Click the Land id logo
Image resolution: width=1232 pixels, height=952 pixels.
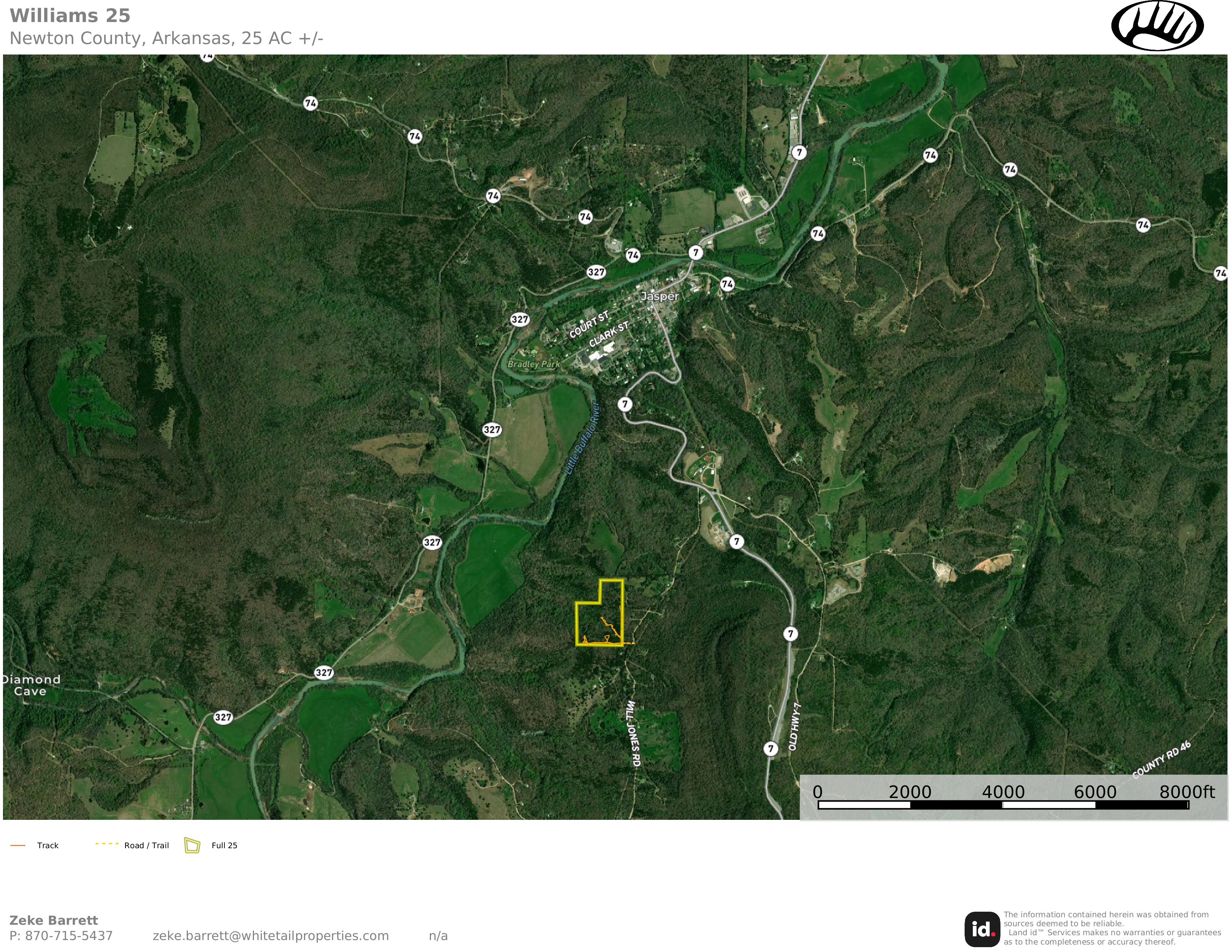point(982,930)
